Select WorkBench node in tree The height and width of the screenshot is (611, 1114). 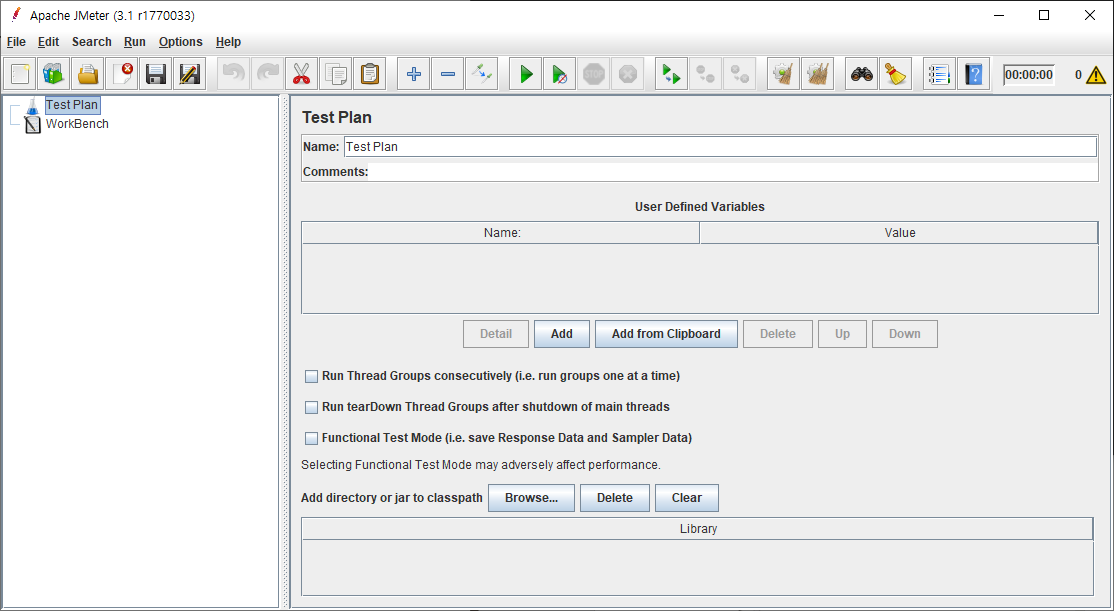tap(77, 124)
